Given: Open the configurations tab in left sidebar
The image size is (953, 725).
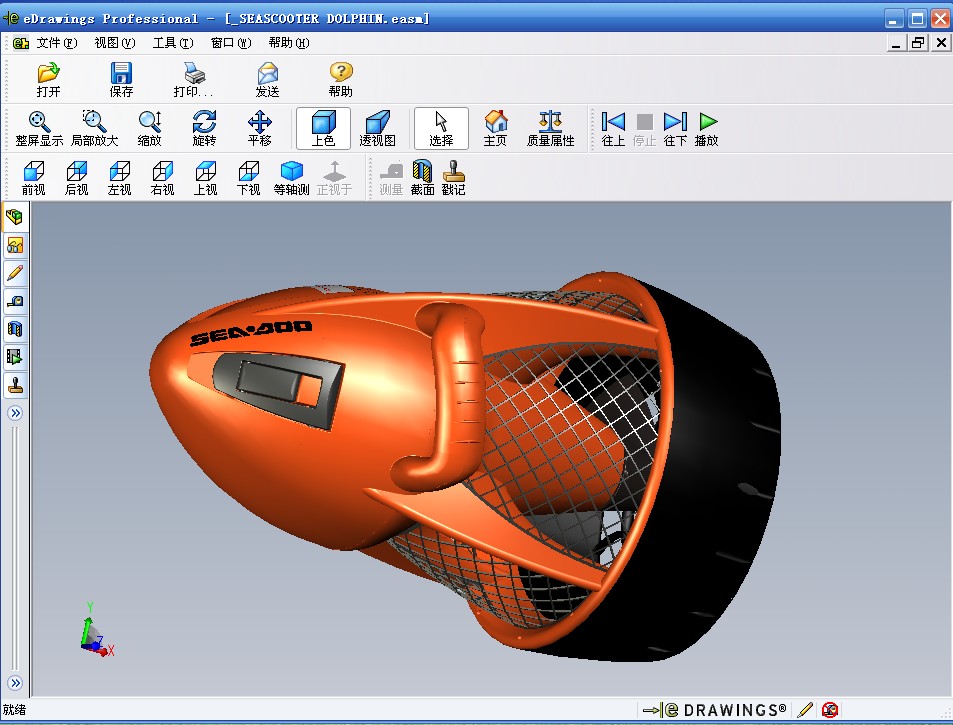Looking at the screenshot, I should pos(15,245).
